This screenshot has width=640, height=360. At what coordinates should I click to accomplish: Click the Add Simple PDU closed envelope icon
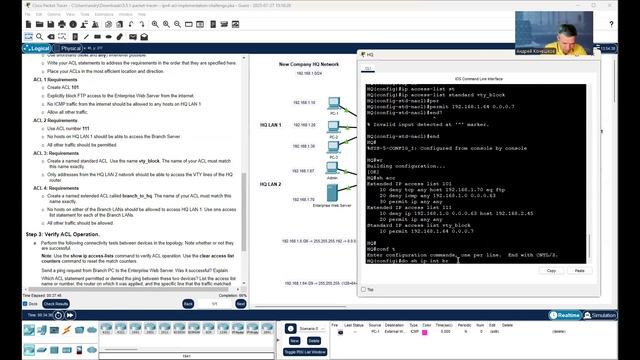click(133, 37)
